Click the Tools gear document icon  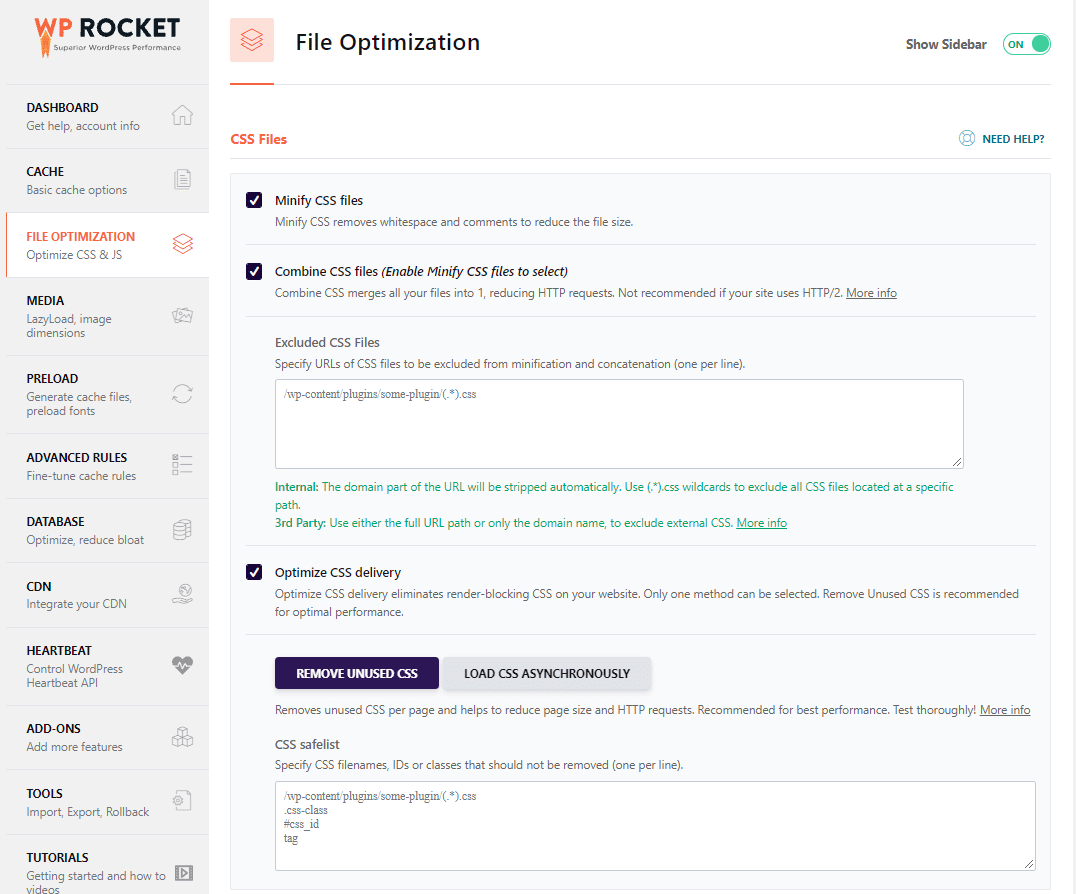coord(182,801)
